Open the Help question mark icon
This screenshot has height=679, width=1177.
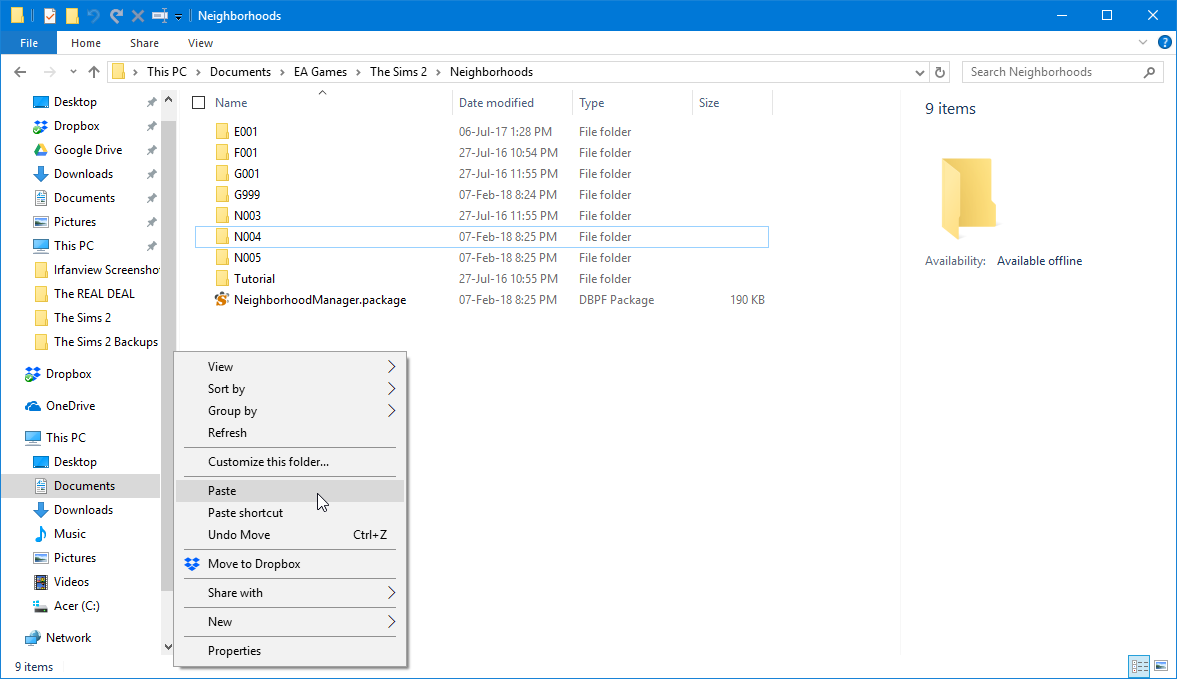tap(1164, 43)
